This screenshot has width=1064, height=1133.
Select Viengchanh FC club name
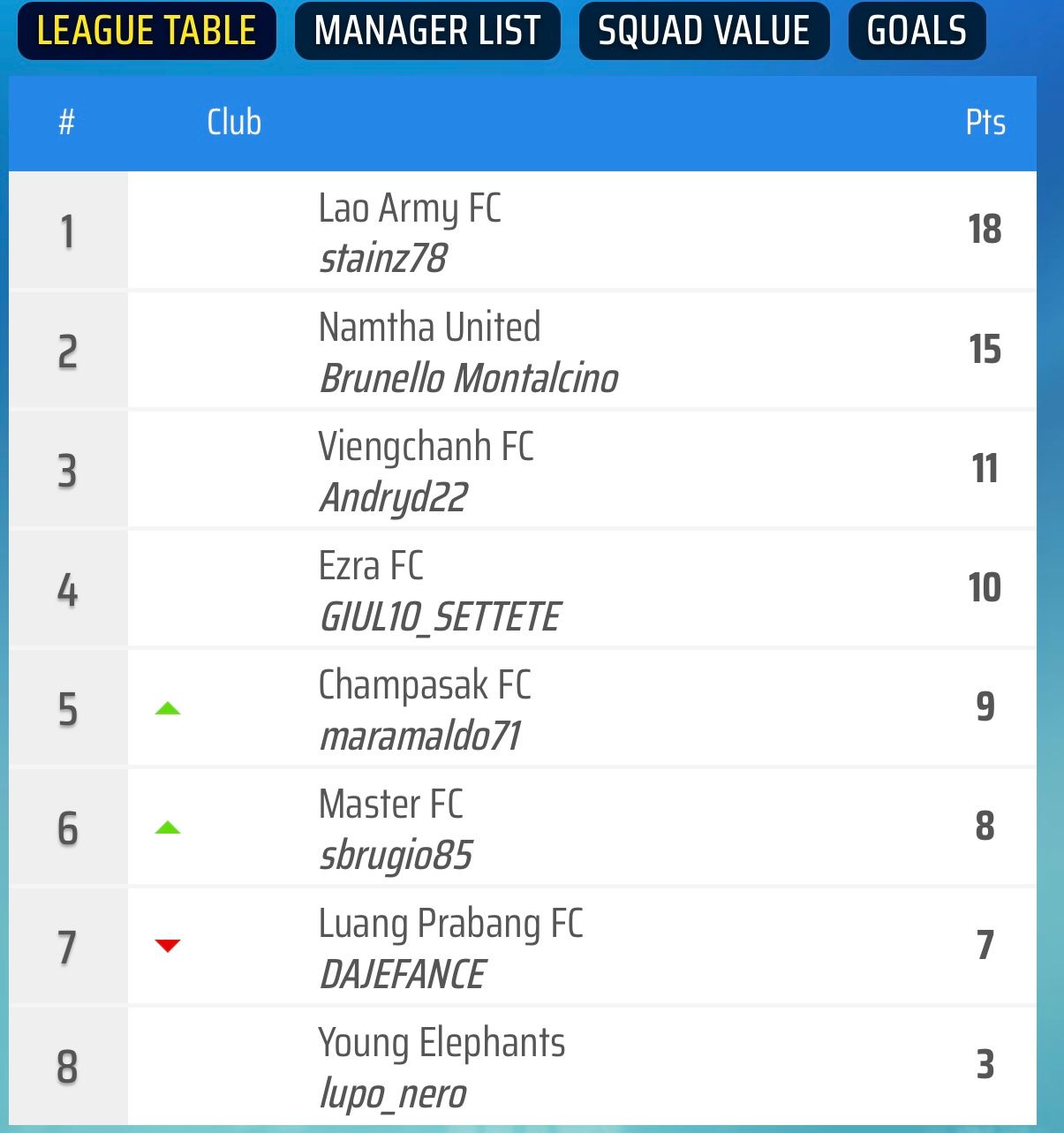click(426, 447)
